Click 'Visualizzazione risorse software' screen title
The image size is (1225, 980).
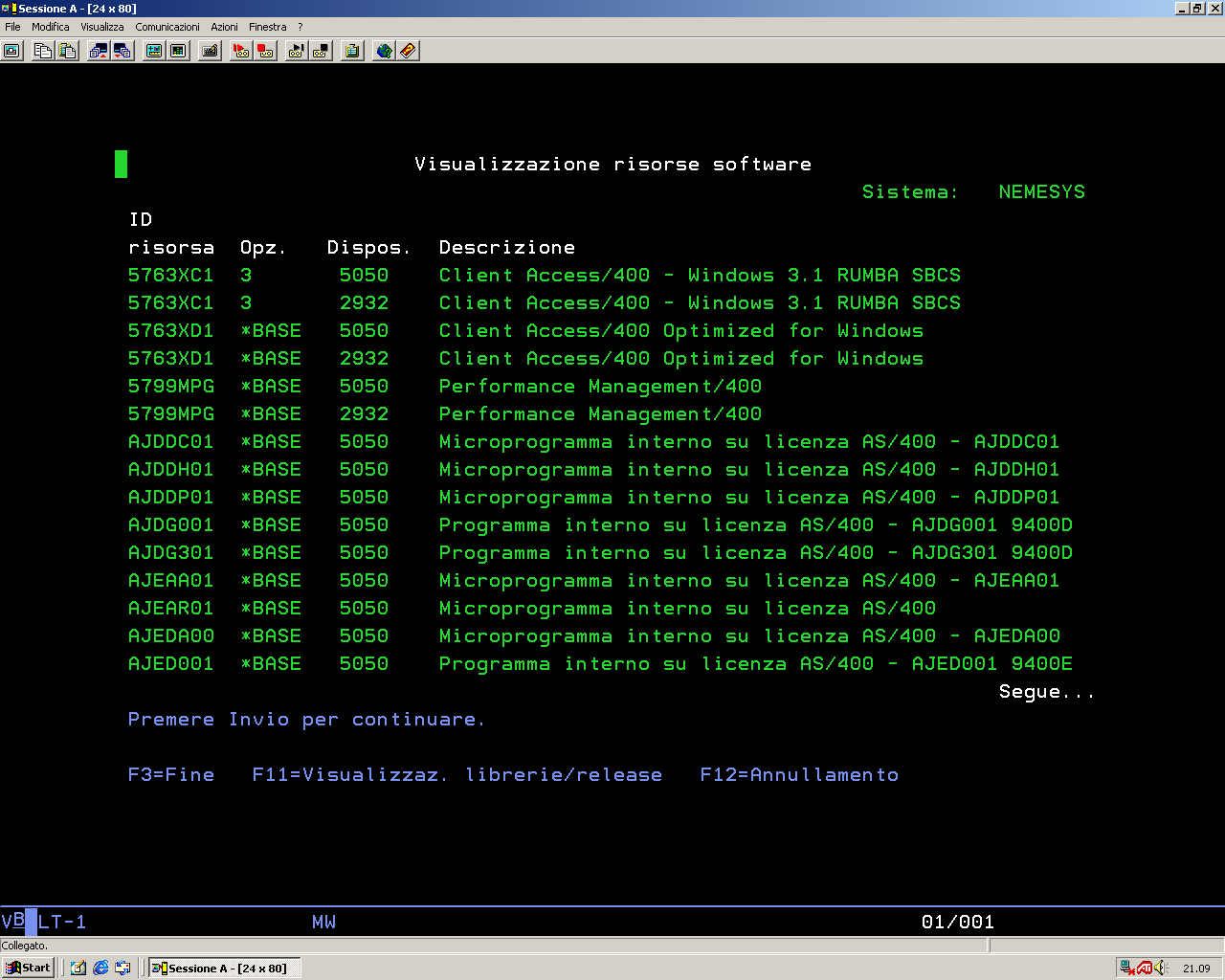click(612, 164)
